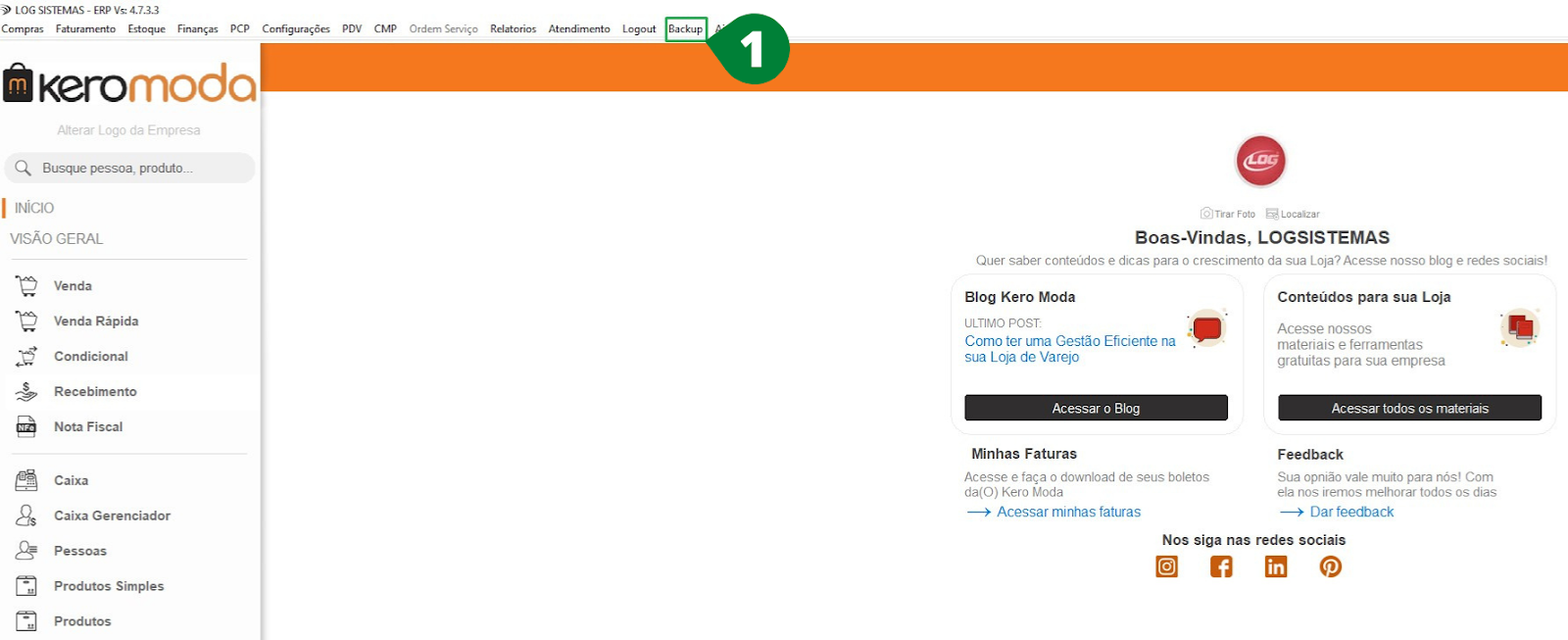Click the Venda Rápida cart icon
This screenshot has width=1568, height=640.
click(x=26, y=320)
